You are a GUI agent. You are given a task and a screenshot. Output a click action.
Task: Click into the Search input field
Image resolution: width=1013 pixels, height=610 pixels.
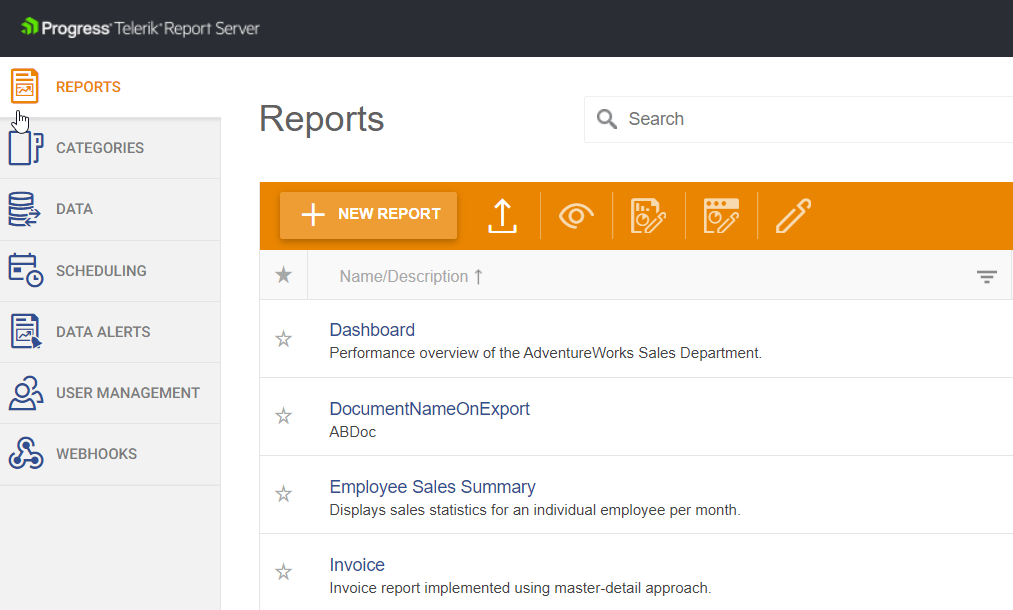(x=799, y=120)
